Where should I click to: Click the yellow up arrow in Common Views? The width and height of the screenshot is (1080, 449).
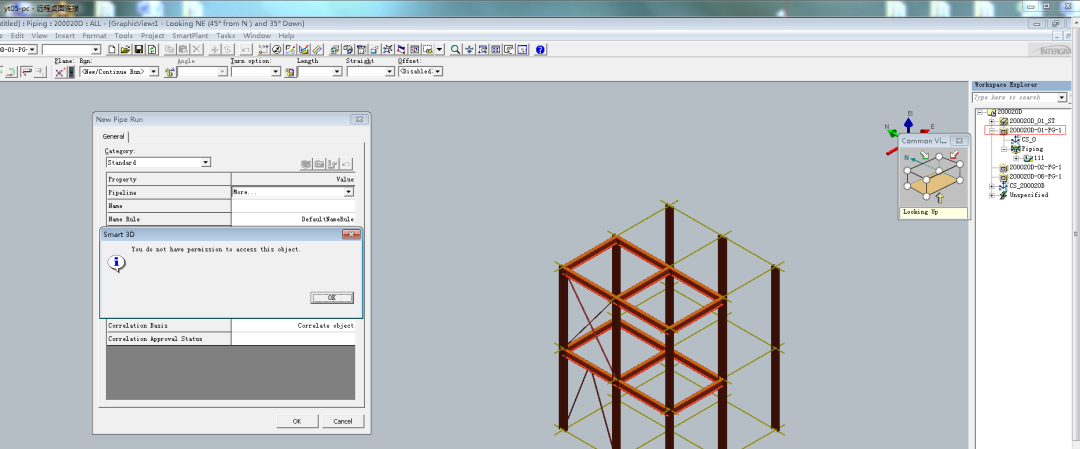(939, 199)
